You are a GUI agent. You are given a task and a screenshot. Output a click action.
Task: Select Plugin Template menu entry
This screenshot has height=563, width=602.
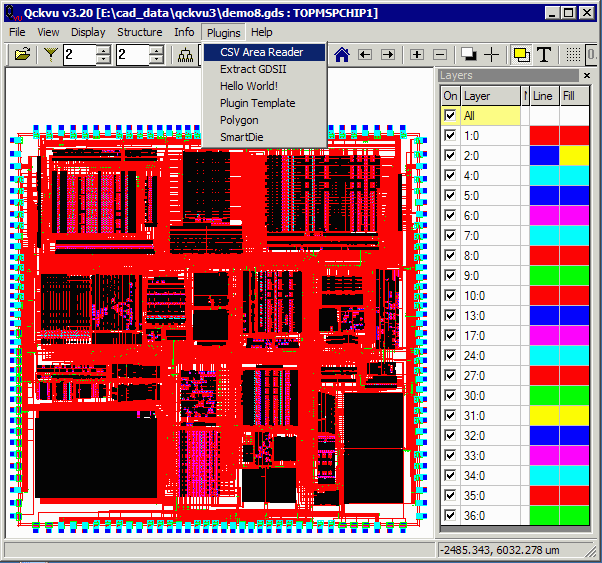[x=265, y=103]
